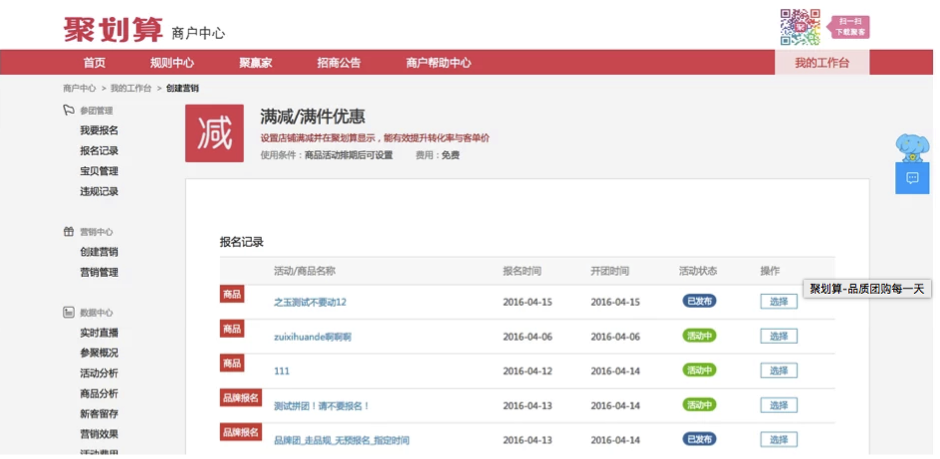This screenshot has height=459, width=940.
Task: Click 商品 tag beside 之玉测试不要动12
Action: 232,294
